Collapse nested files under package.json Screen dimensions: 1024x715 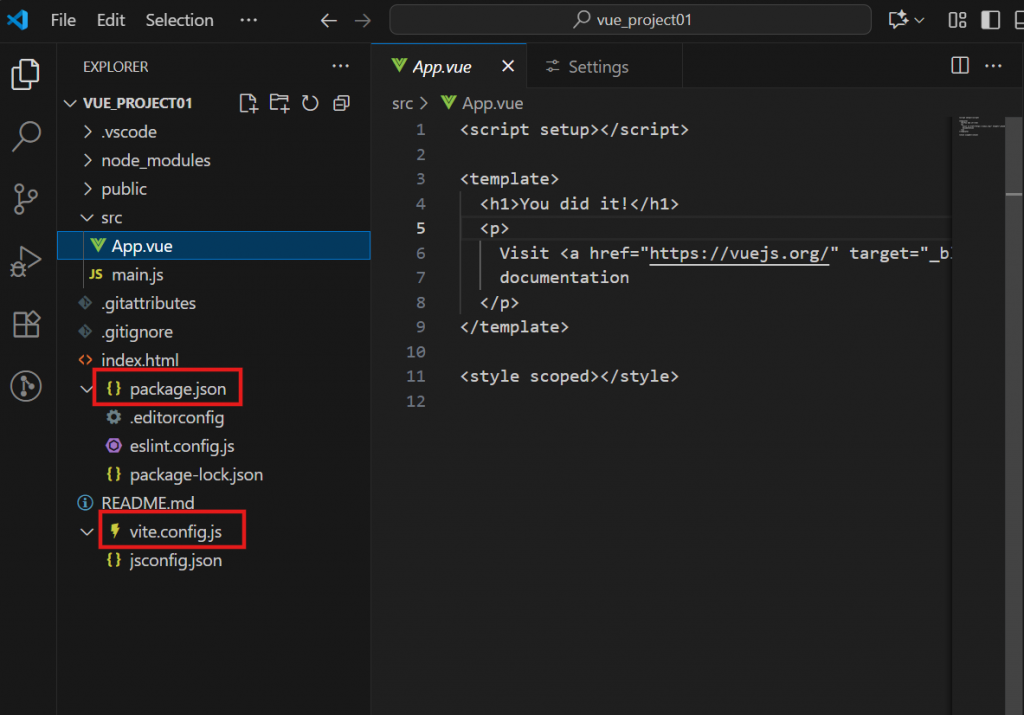(x=86, y=389)
